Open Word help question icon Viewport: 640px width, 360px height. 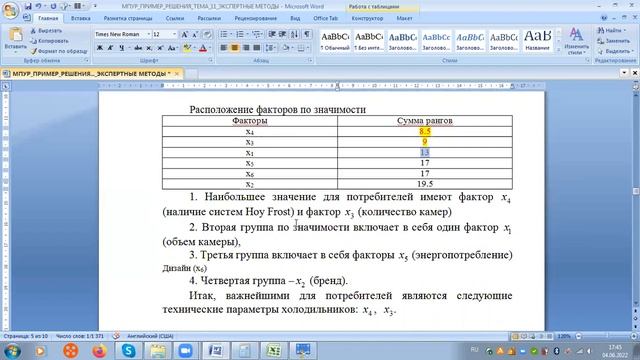(x=604, y=18)
